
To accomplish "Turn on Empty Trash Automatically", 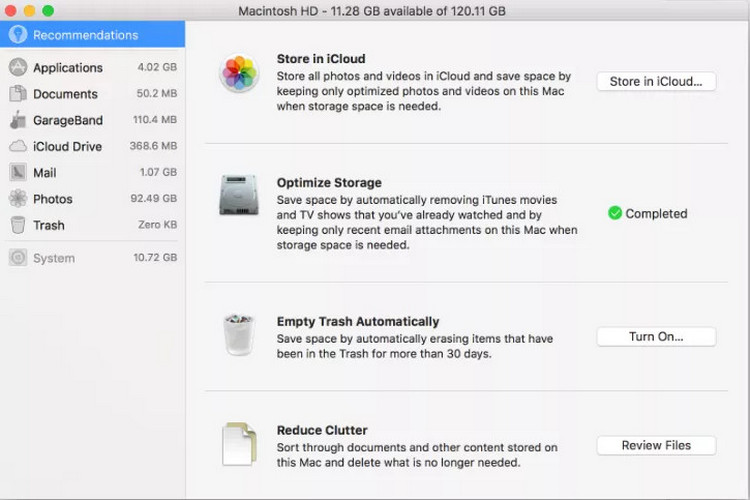I will pyautogui.click(x=656, y=337).
